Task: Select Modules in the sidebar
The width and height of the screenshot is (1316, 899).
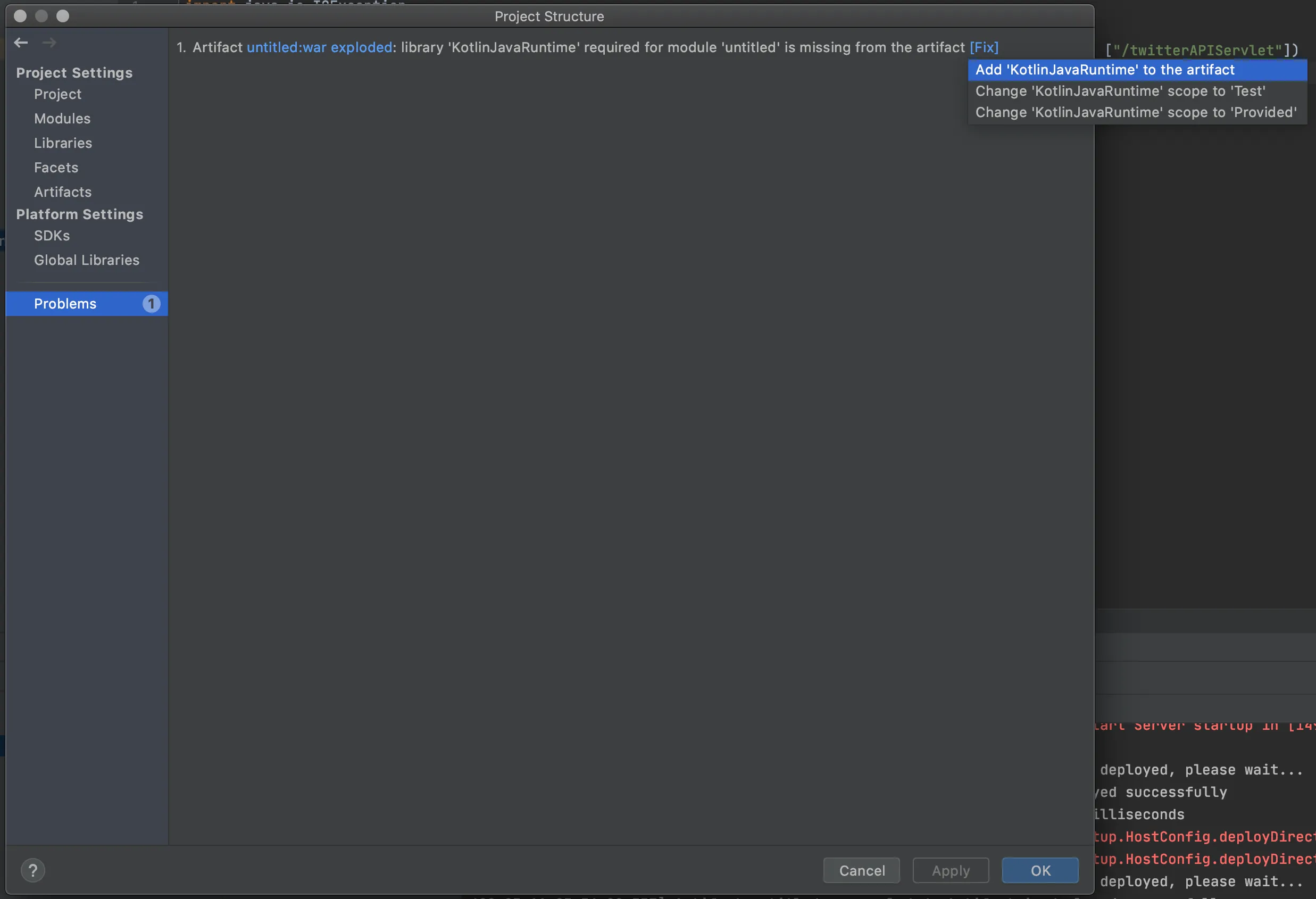Action: [x=62, y=118]
